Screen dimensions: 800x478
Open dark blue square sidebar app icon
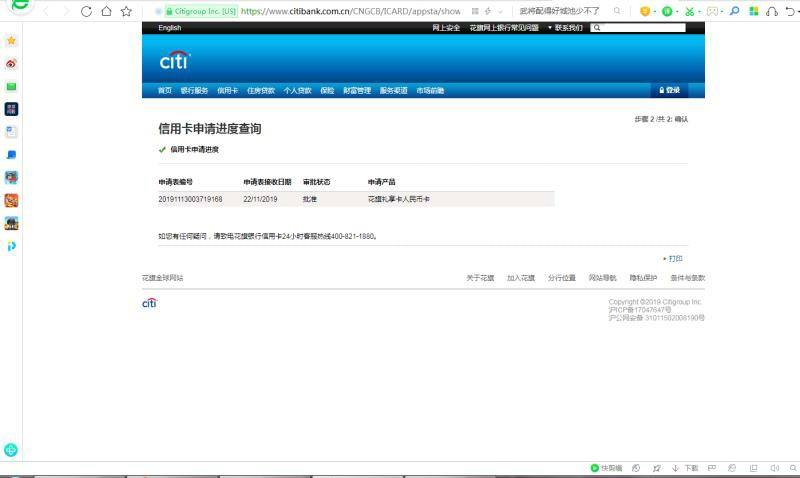click(11, 109)
